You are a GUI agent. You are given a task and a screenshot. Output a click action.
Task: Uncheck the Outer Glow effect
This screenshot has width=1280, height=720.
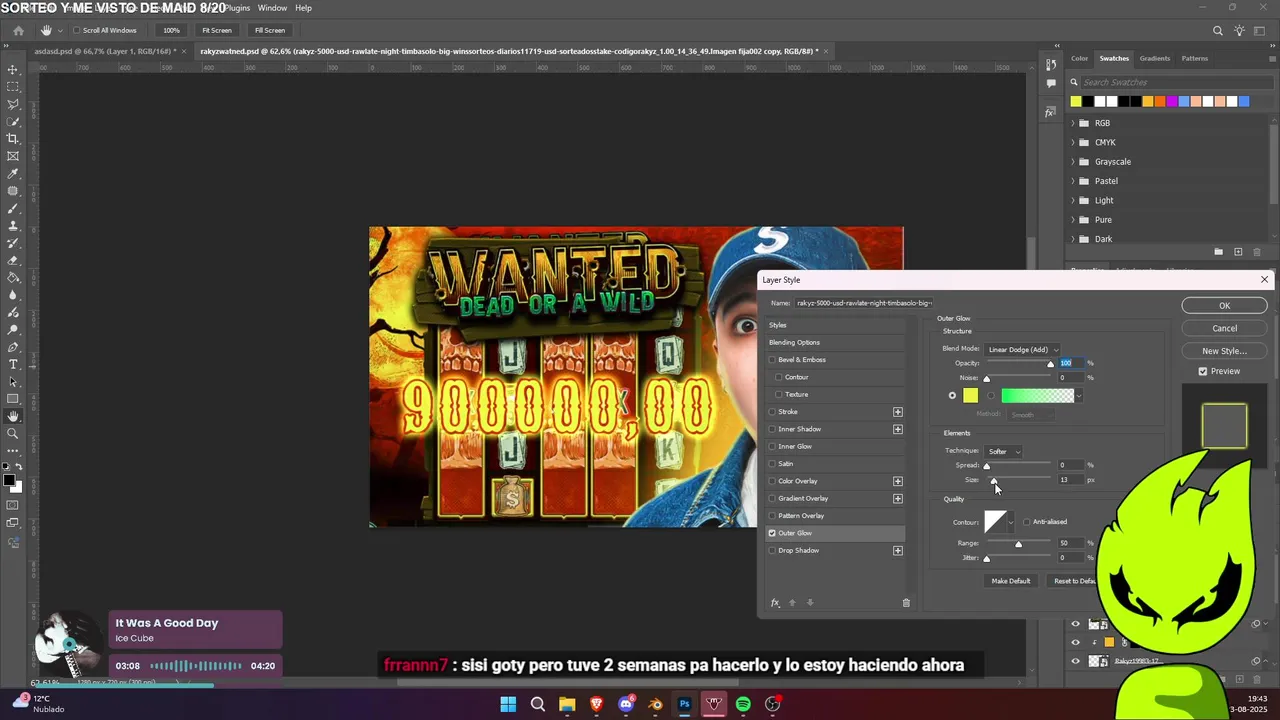[x=772, y=533]
